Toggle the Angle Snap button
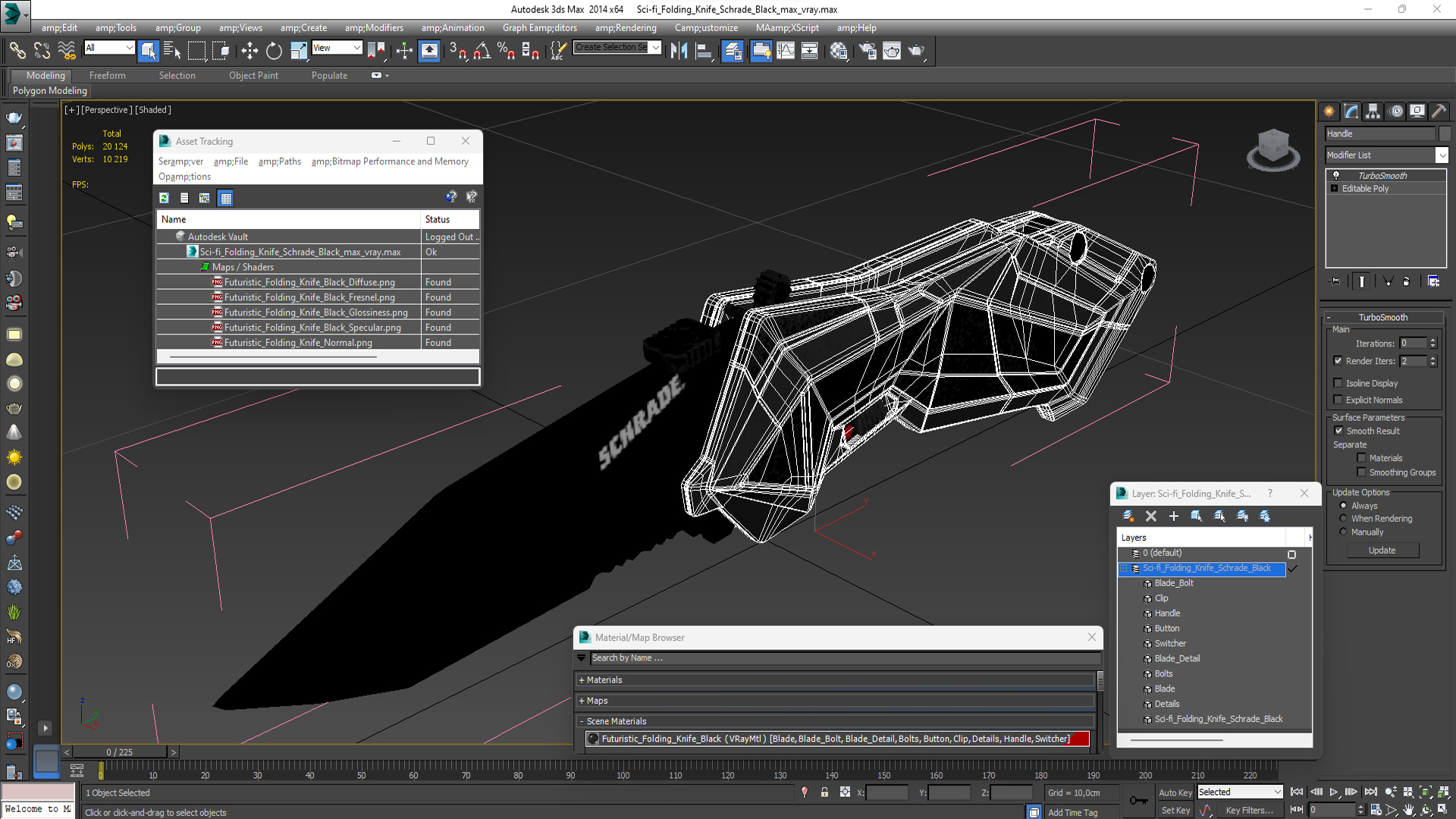This screenshot has width=1456, height=819. tap(482, 51)
